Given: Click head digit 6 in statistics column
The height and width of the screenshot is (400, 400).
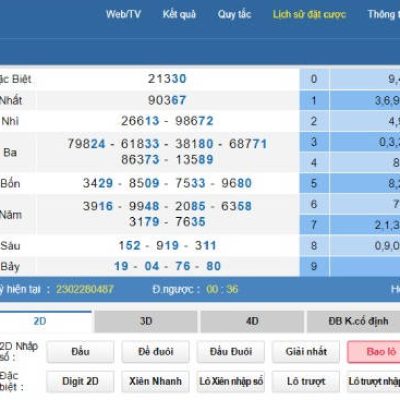Looking at the screenshot, I should point(314,204).
